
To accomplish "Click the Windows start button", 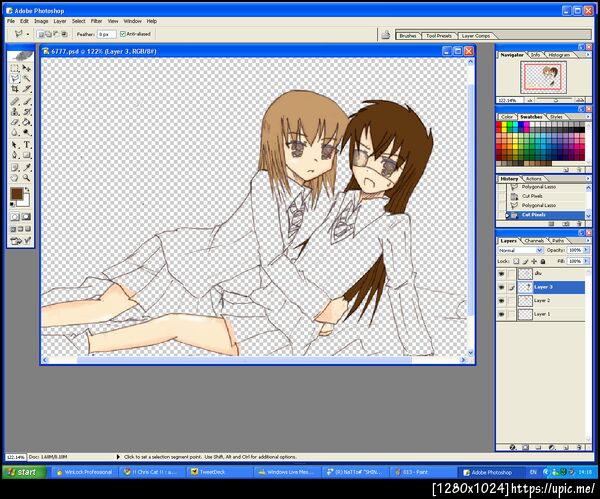I will tap(23, 472).
